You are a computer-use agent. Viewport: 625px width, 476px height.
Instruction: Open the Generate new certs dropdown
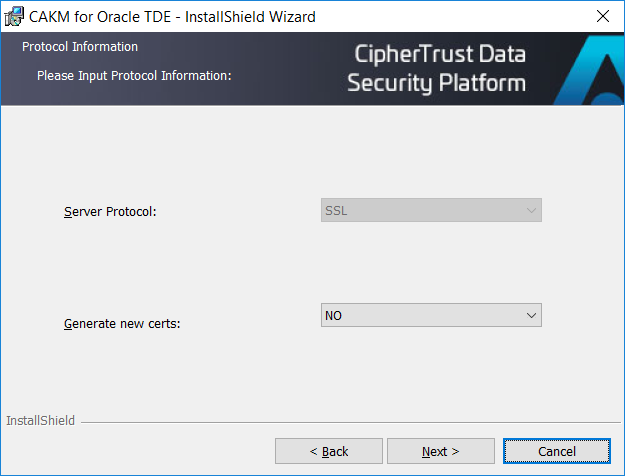[x=431, y=315]
